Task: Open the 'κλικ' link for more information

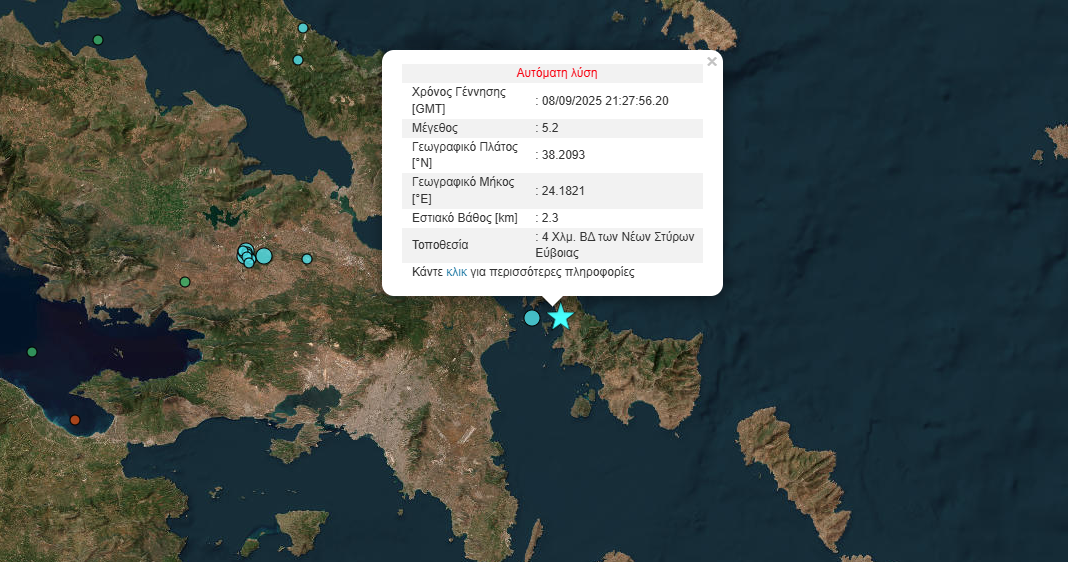Action: (456, 272)
